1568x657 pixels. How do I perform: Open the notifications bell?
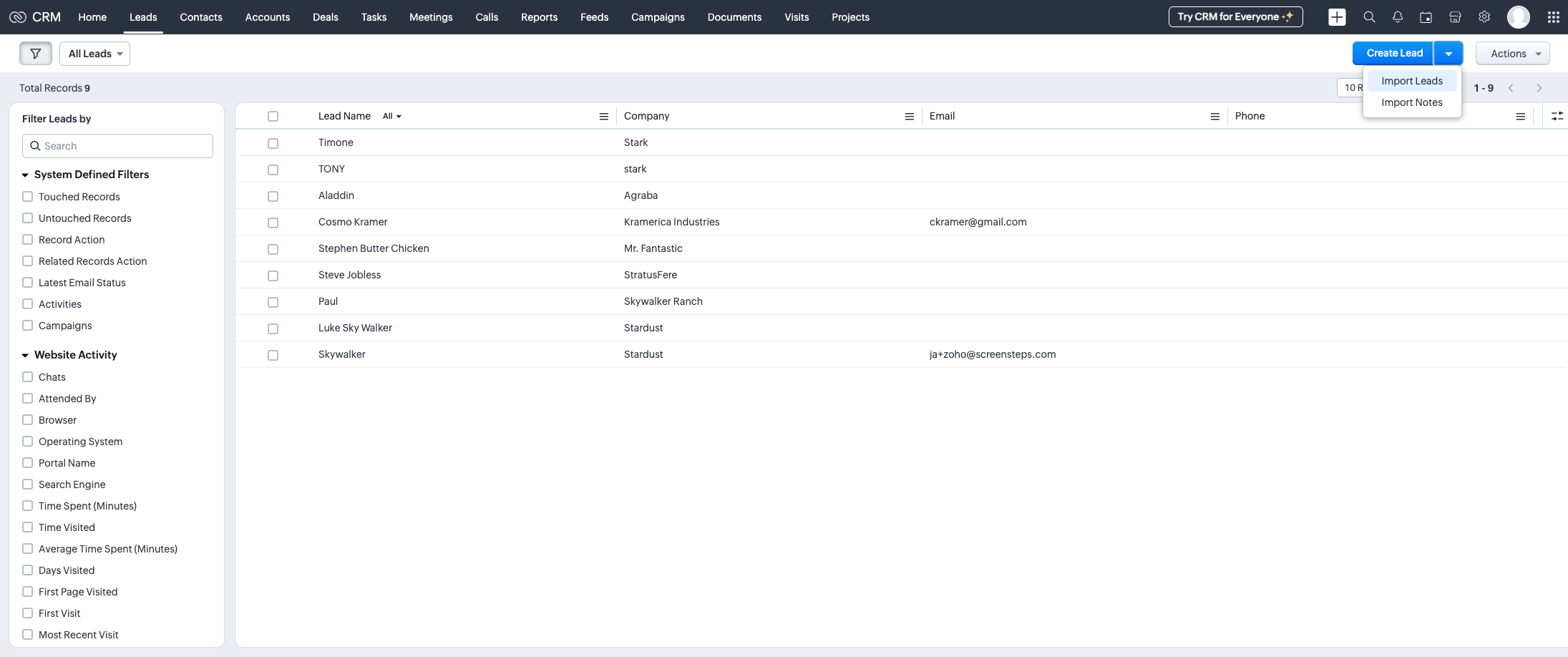pyautogui.click(x=1398, y=17)
